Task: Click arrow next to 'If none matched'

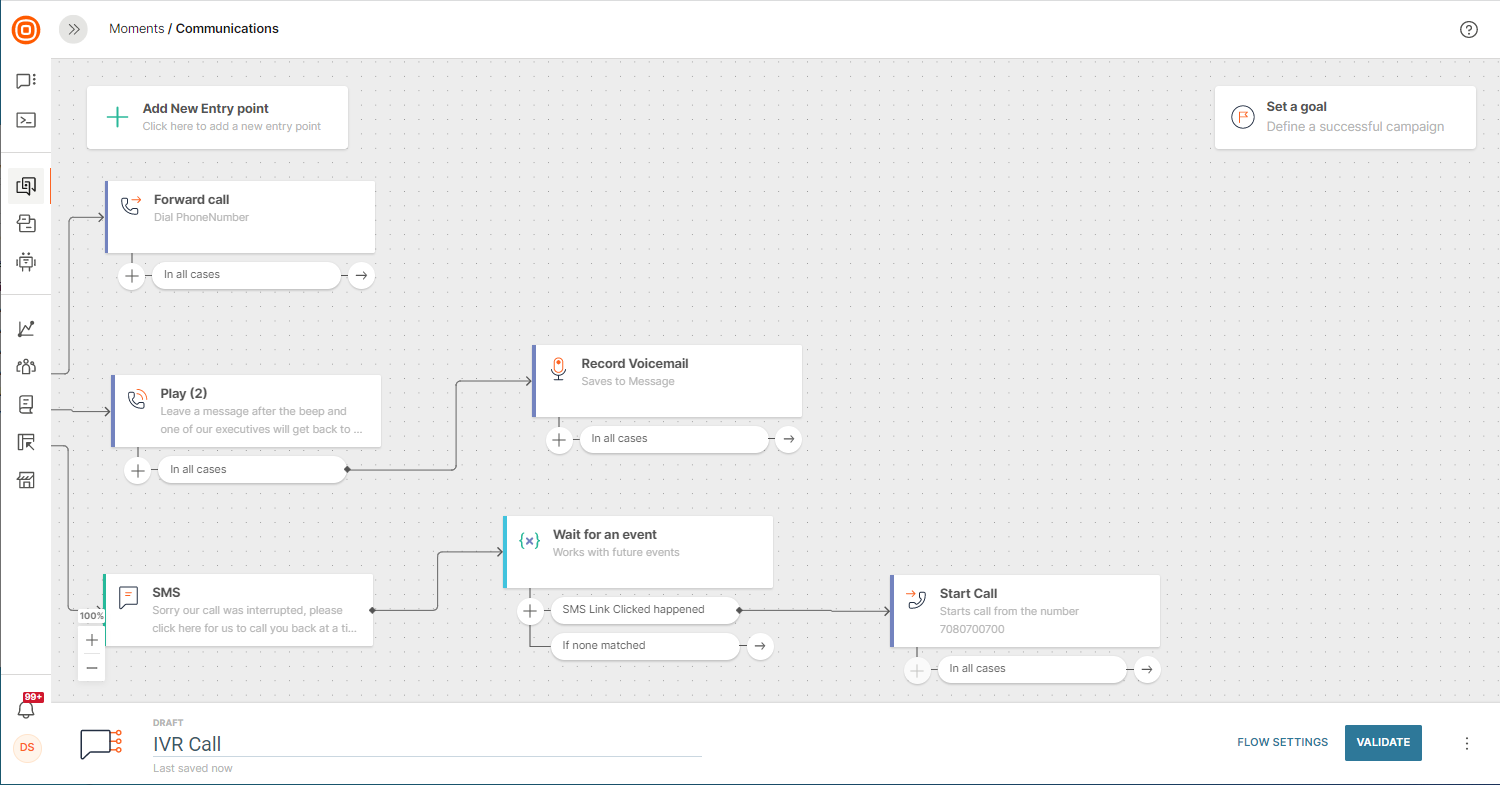Action: (760, 646)
